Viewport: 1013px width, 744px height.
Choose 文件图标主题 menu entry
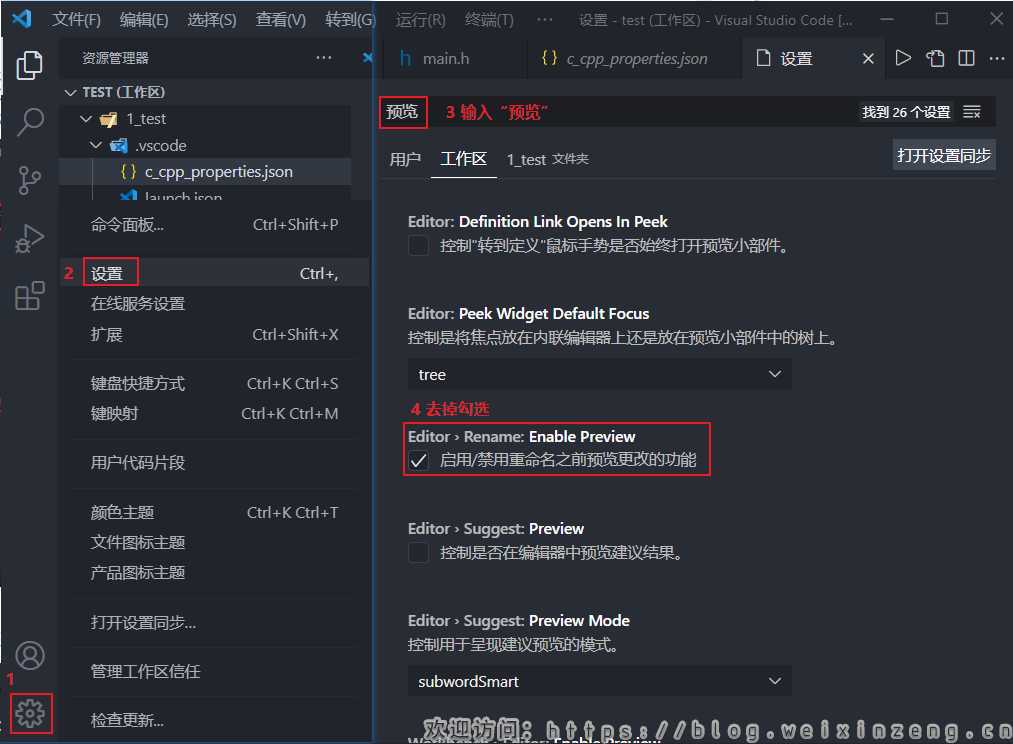tap(214, 542)
